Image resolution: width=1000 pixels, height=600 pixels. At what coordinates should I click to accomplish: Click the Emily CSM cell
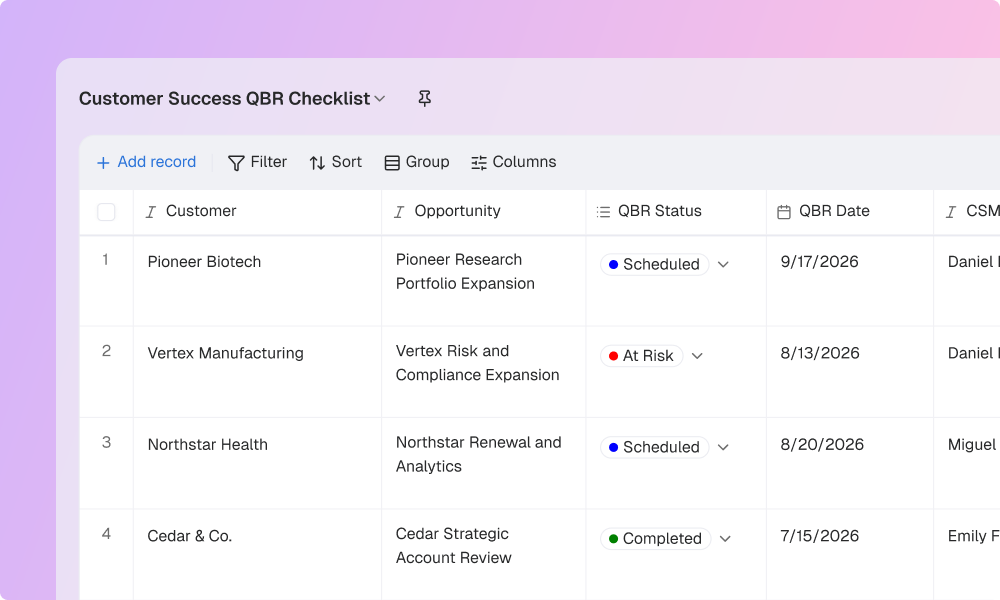click(967, 554)
